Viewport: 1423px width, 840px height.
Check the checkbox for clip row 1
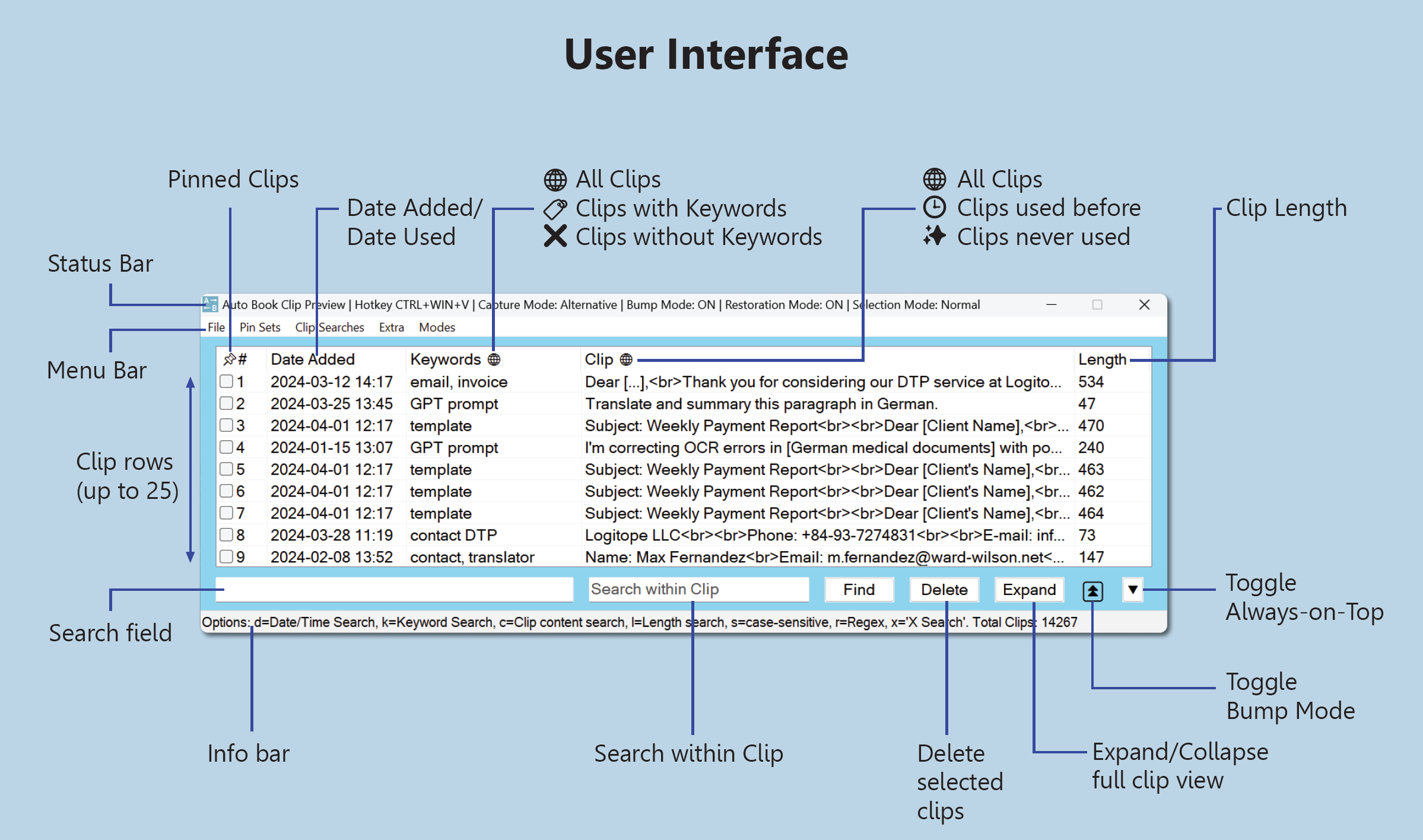226,381
